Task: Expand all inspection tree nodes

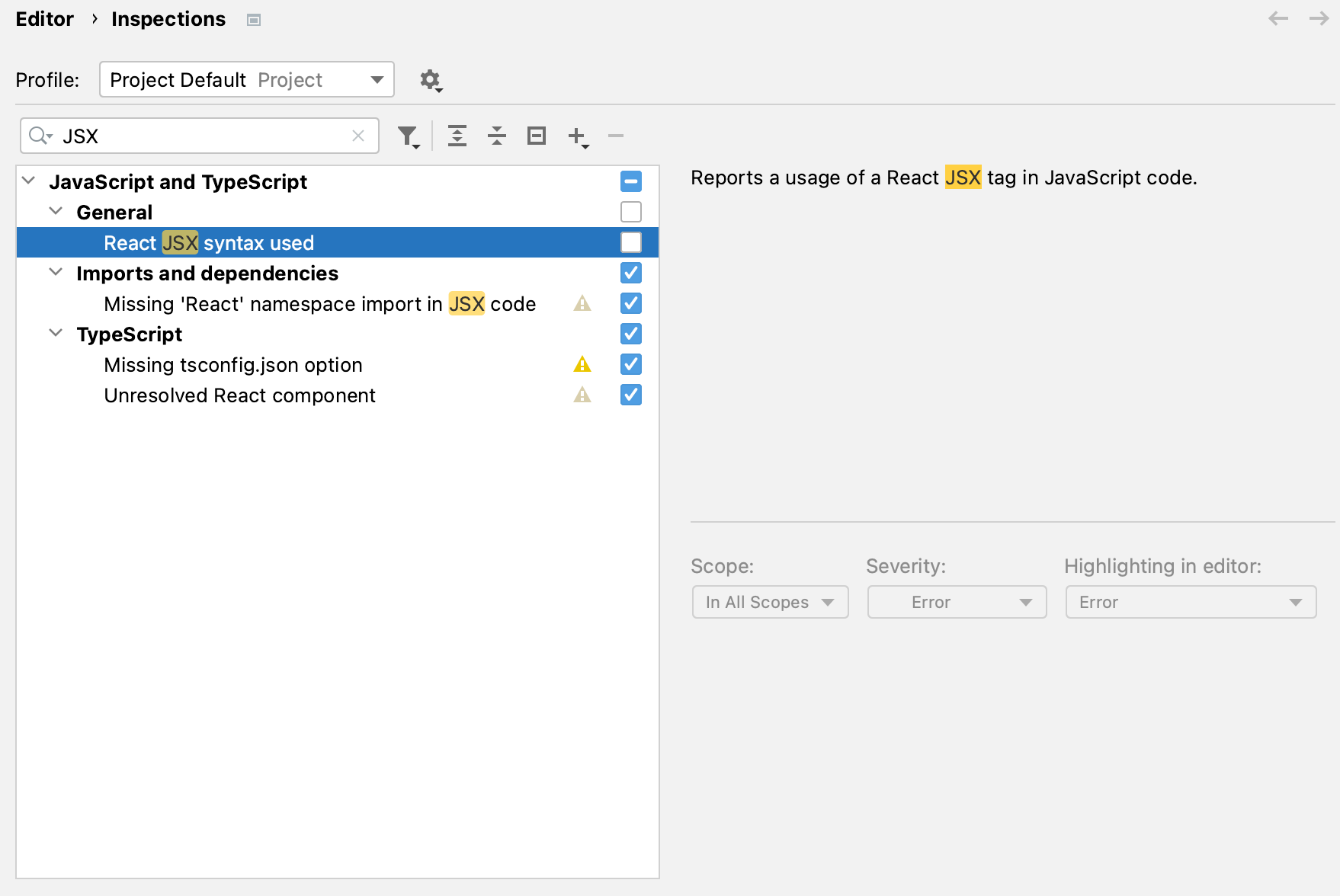Action: pos(457,136)
